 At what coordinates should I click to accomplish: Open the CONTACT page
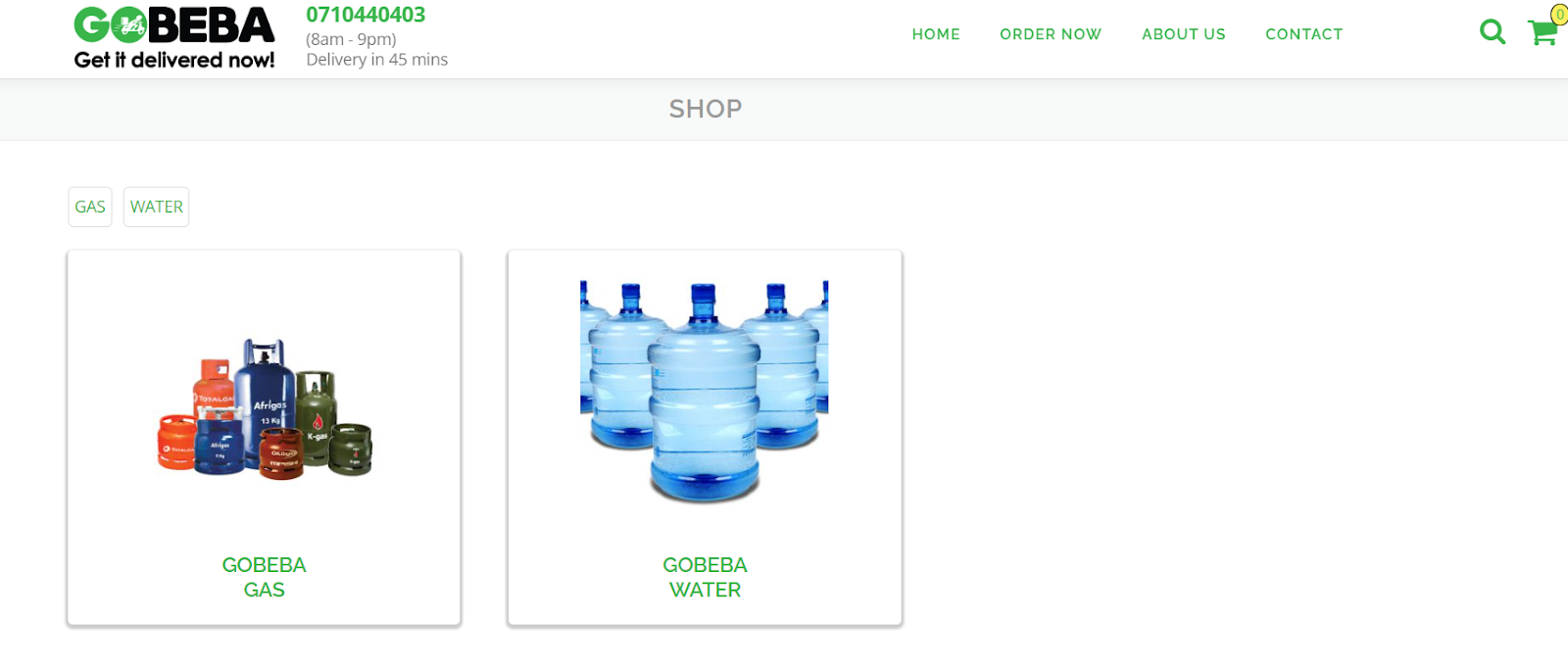[x=1304, y=34]
